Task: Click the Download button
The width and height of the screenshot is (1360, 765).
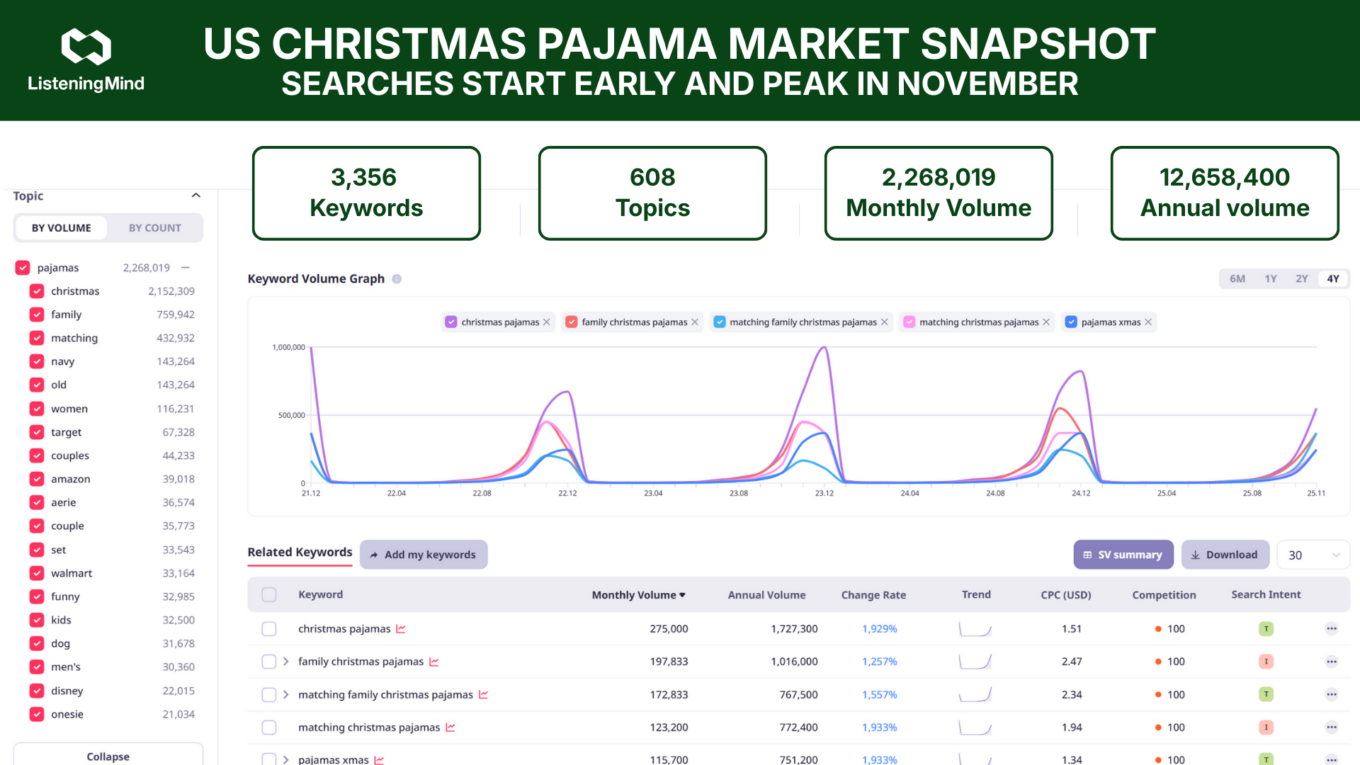Action: (1224, 555)
